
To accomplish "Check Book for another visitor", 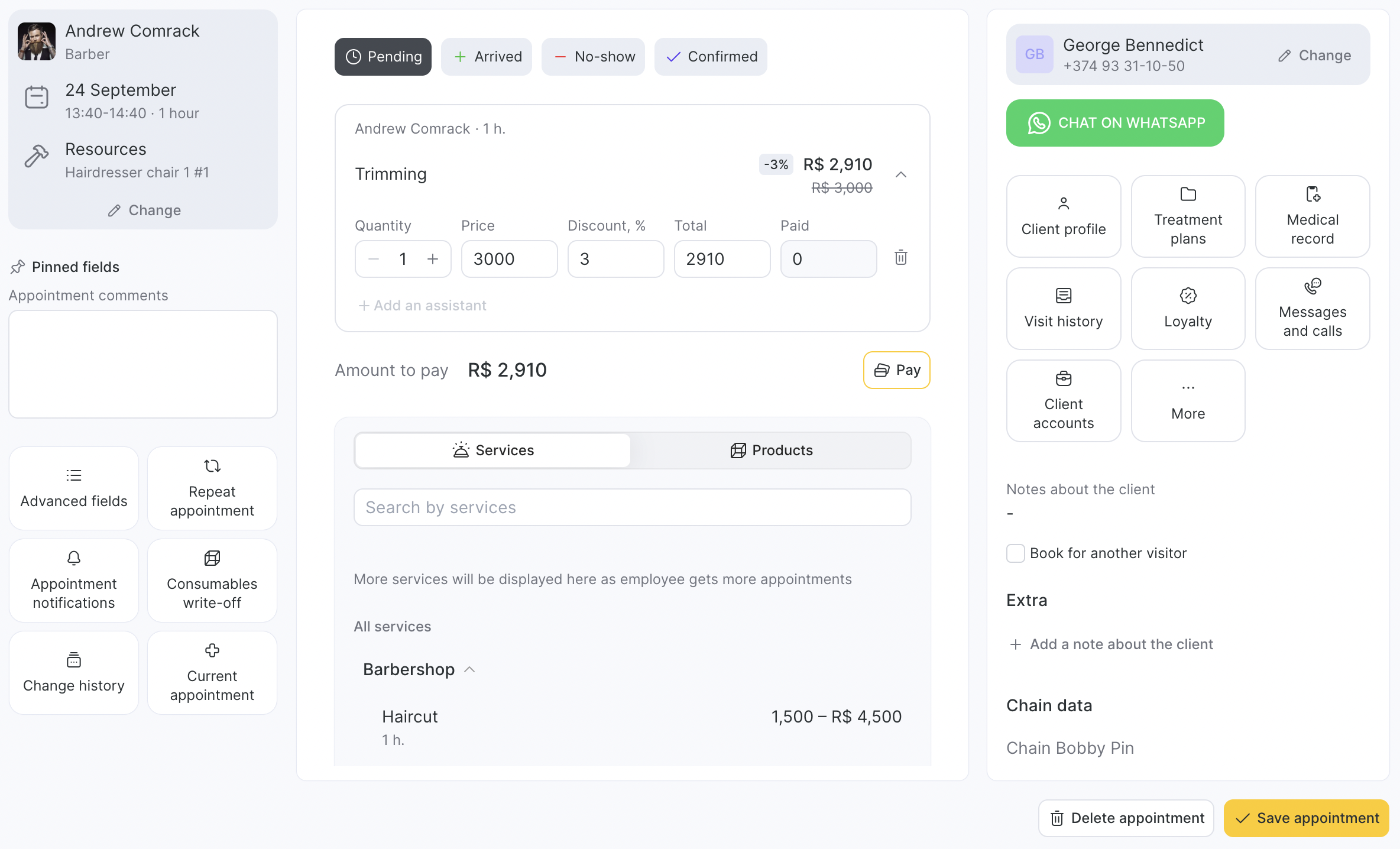I will pos(1016,553).
